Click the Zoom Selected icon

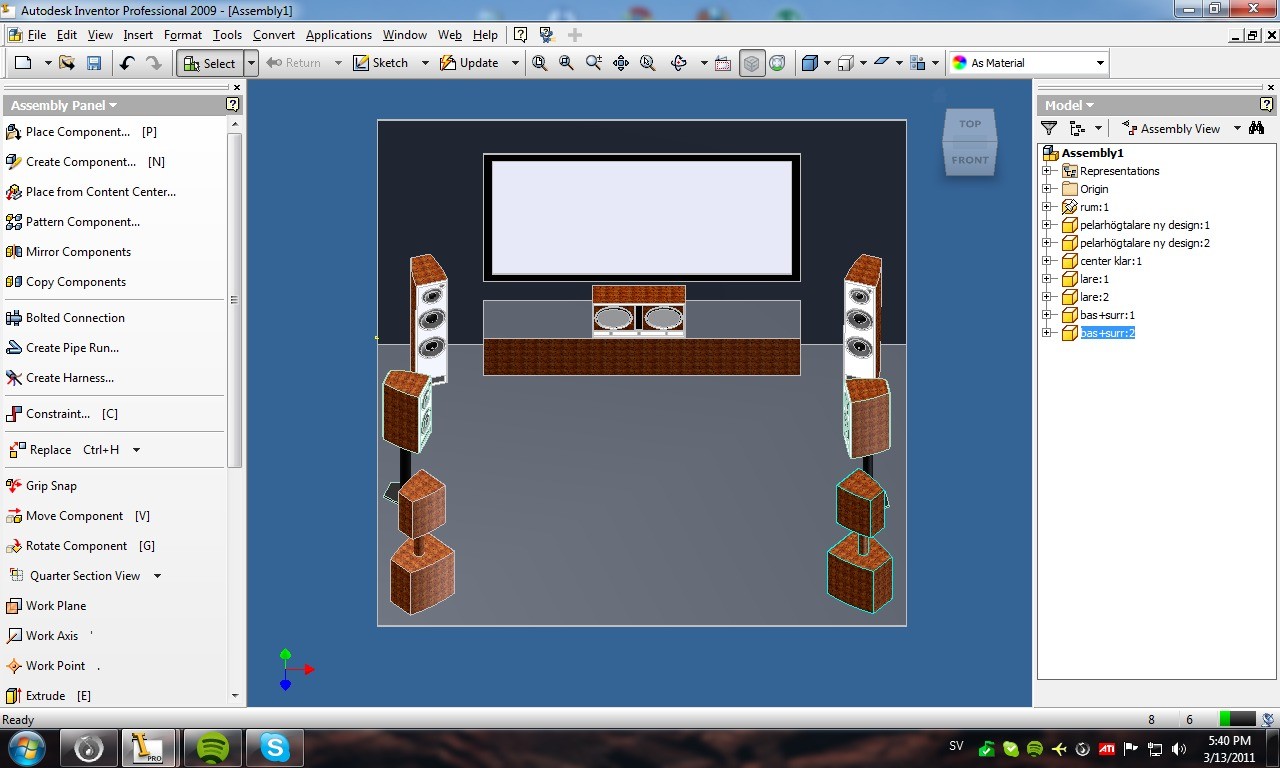coord(647,63)
